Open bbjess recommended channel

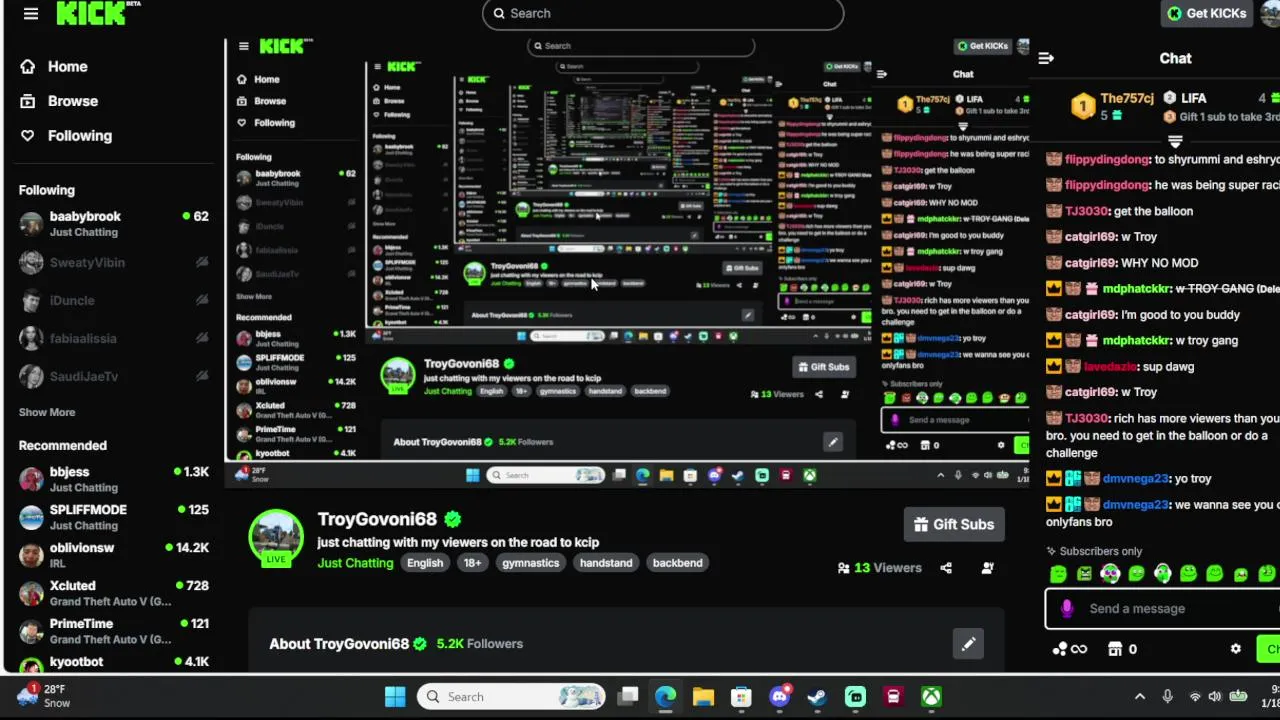point(113,479)
